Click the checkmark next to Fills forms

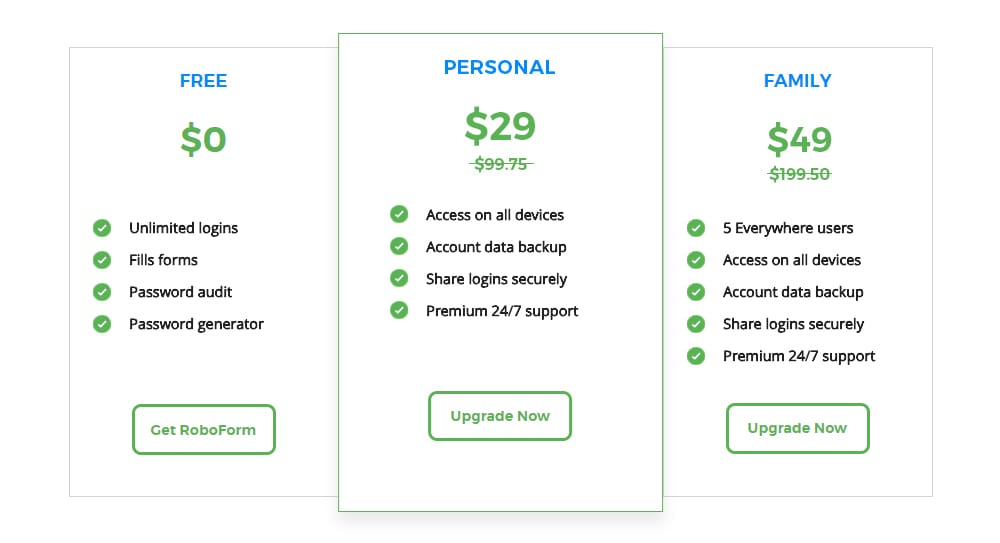tap(101, 260)
